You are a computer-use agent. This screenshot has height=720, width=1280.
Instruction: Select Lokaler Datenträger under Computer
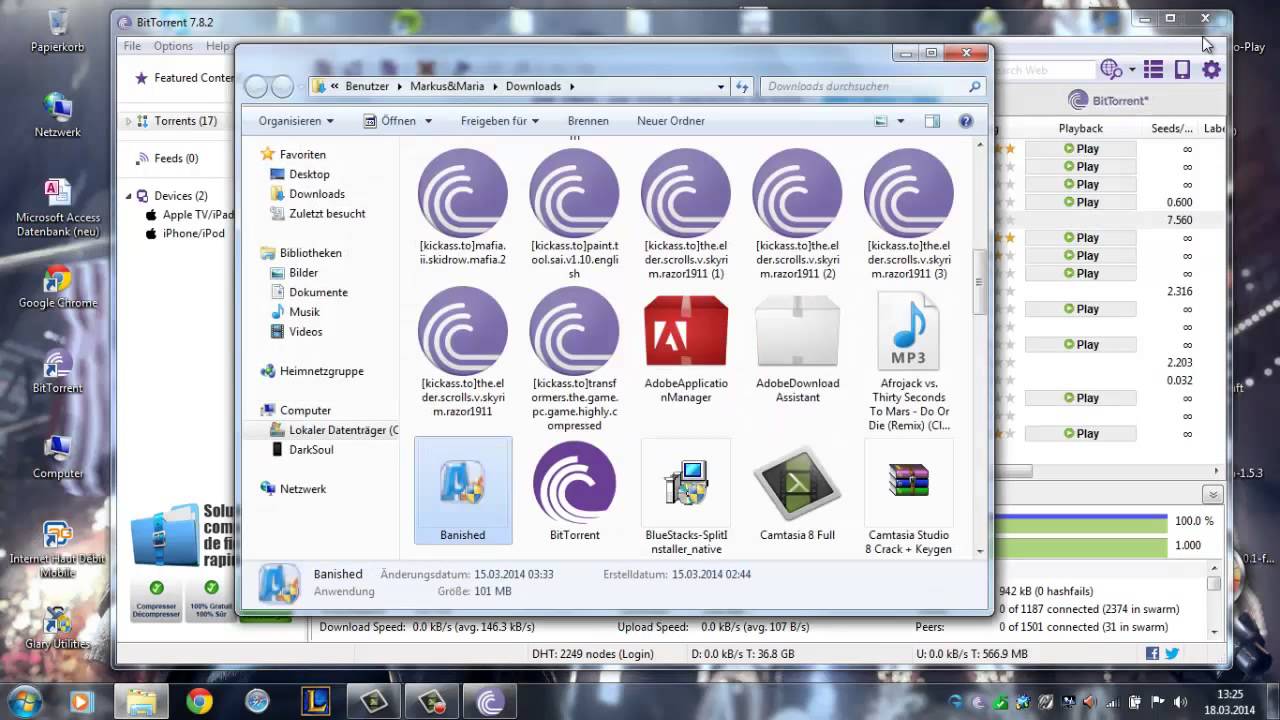click(335, 430)
